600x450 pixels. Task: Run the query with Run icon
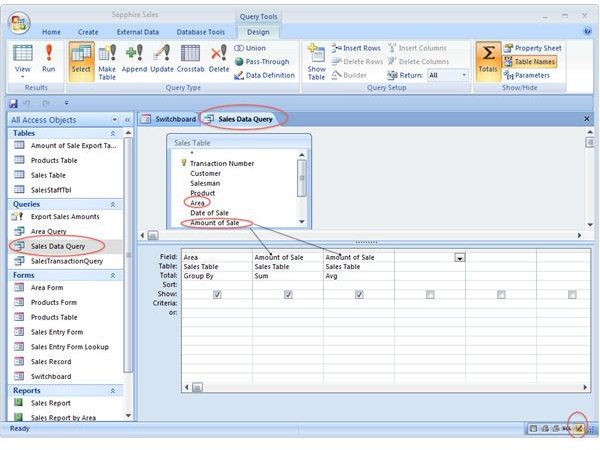pyautogui.click(x=49, y=58)
